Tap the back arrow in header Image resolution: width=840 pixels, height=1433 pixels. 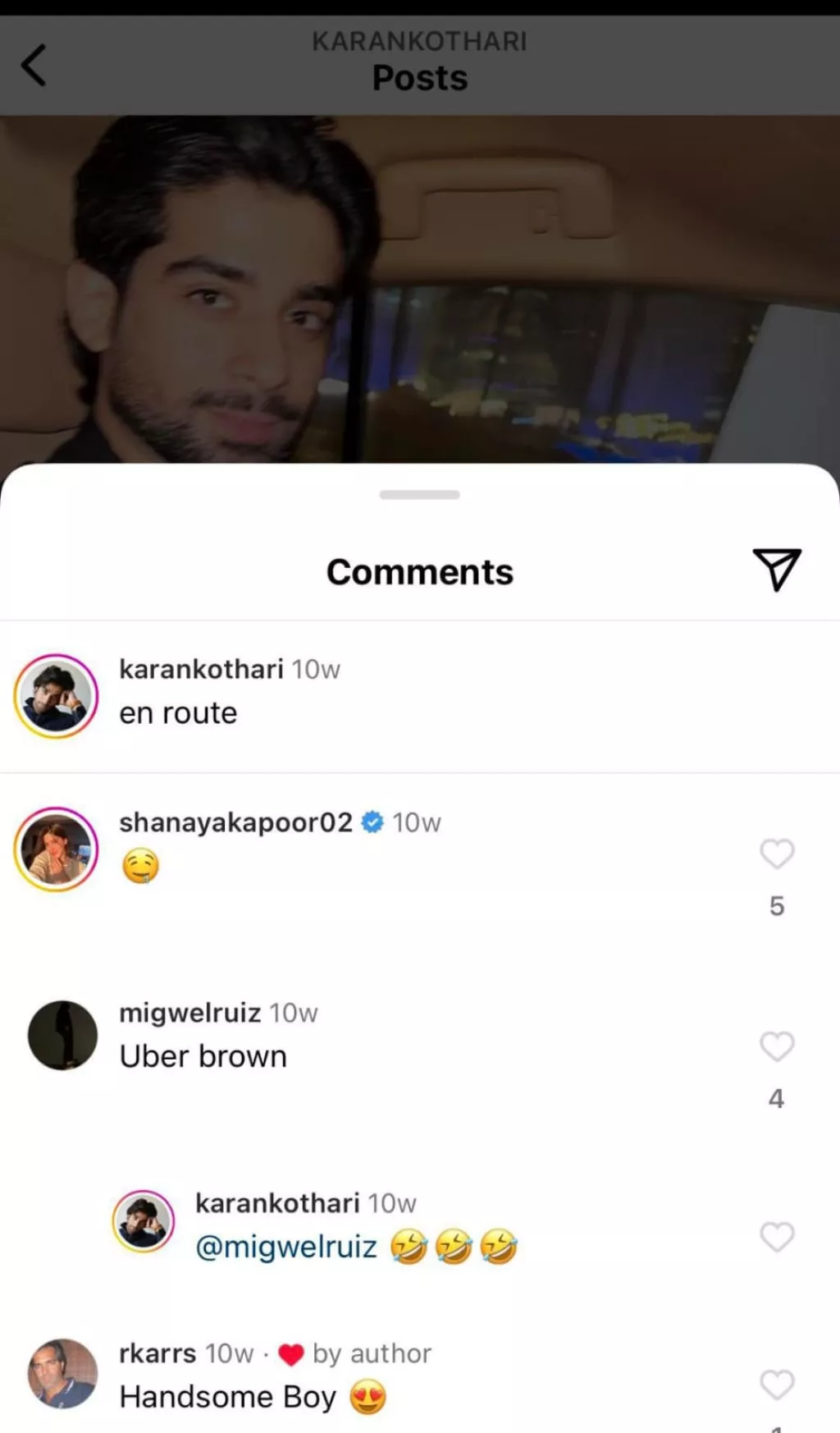(34, 66)
